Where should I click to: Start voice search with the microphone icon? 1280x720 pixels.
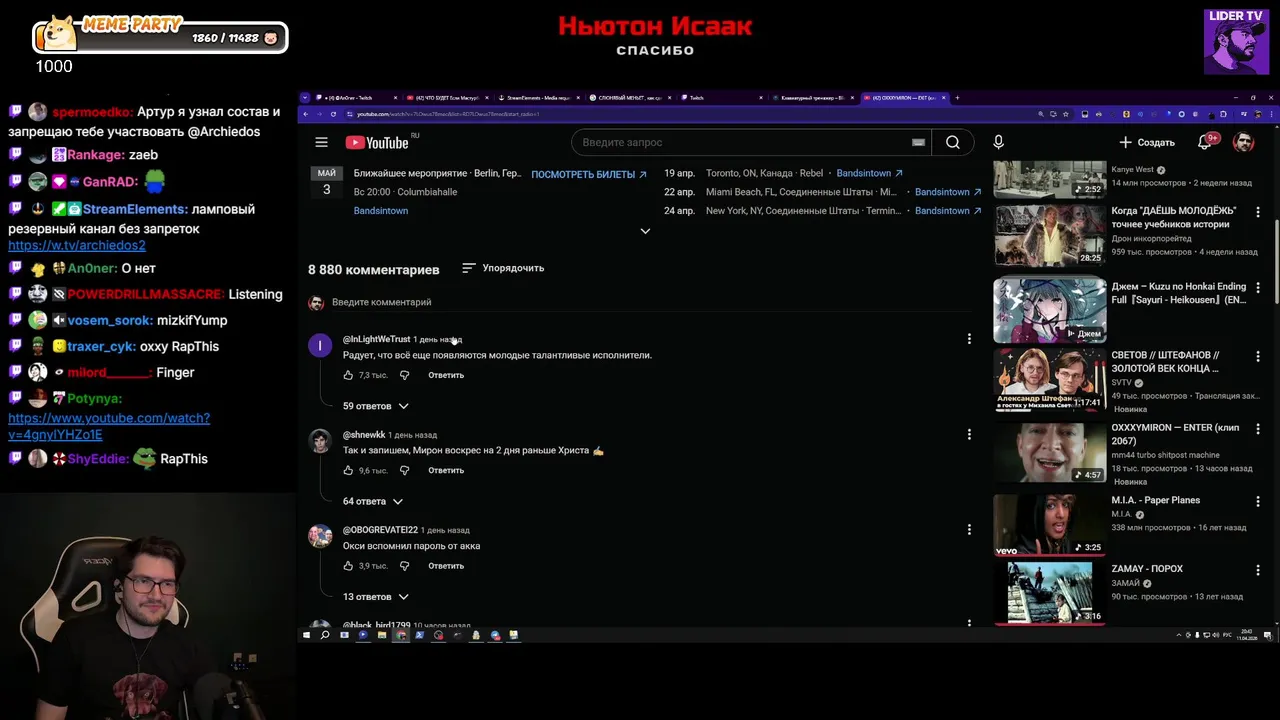(x=998, y=142)
